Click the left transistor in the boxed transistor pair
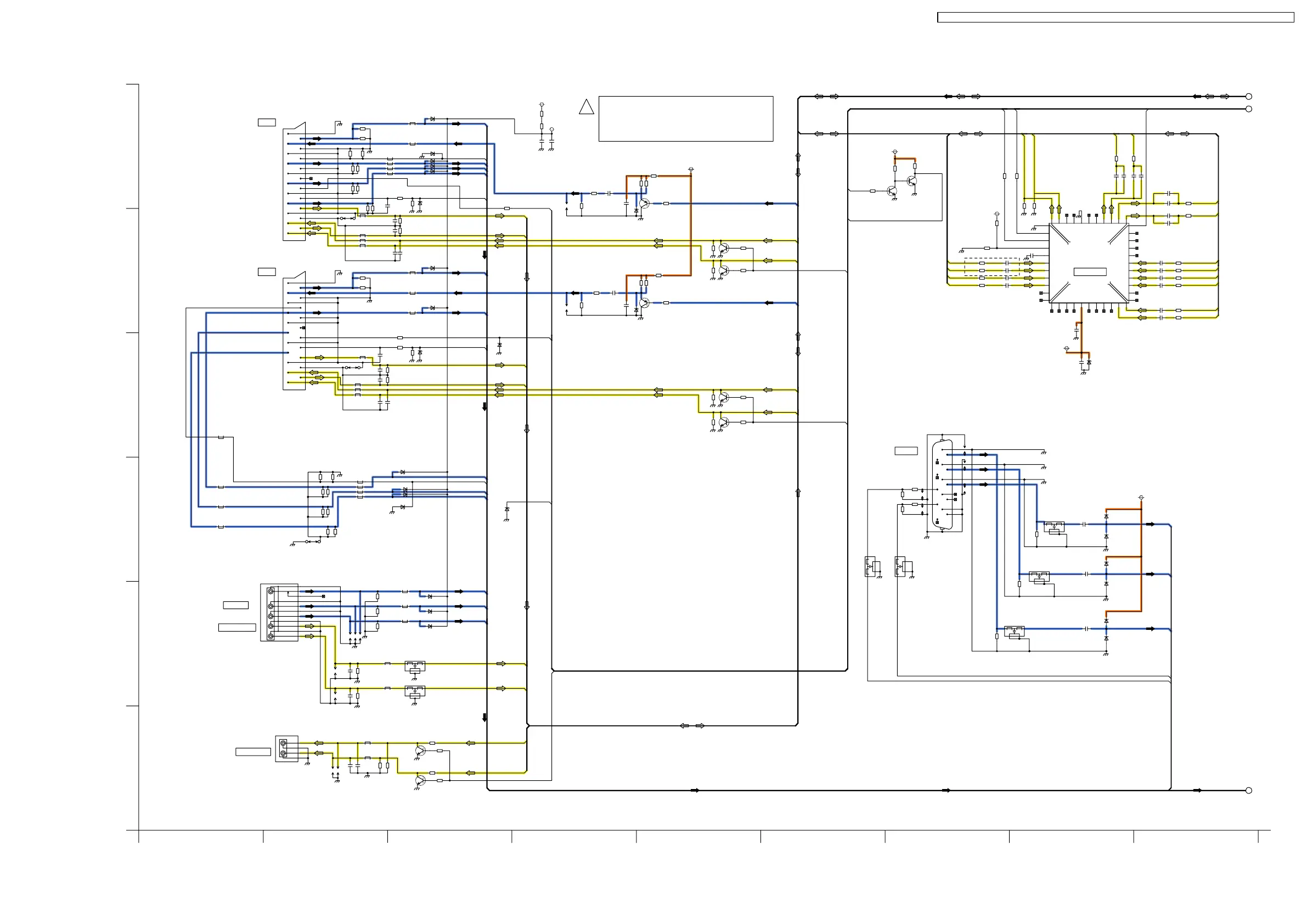 point(892,191)
